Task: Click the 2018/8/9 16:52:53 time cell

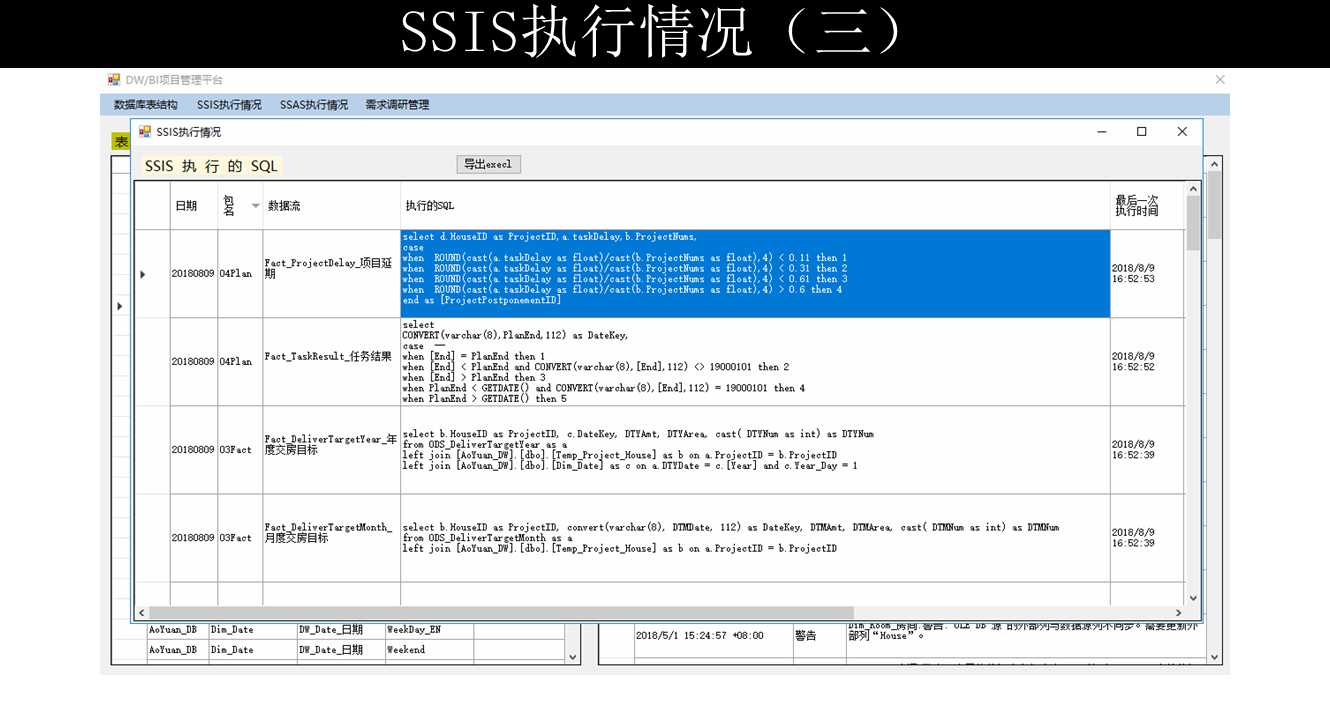Action: tap(1147, 274)
